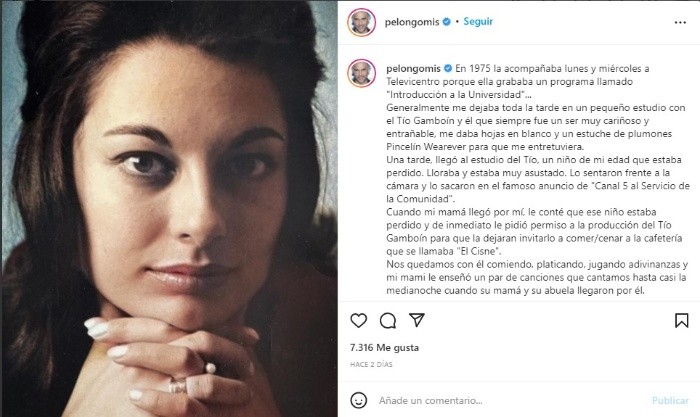Open comments with the speech bubble icon

pos(388,321)
